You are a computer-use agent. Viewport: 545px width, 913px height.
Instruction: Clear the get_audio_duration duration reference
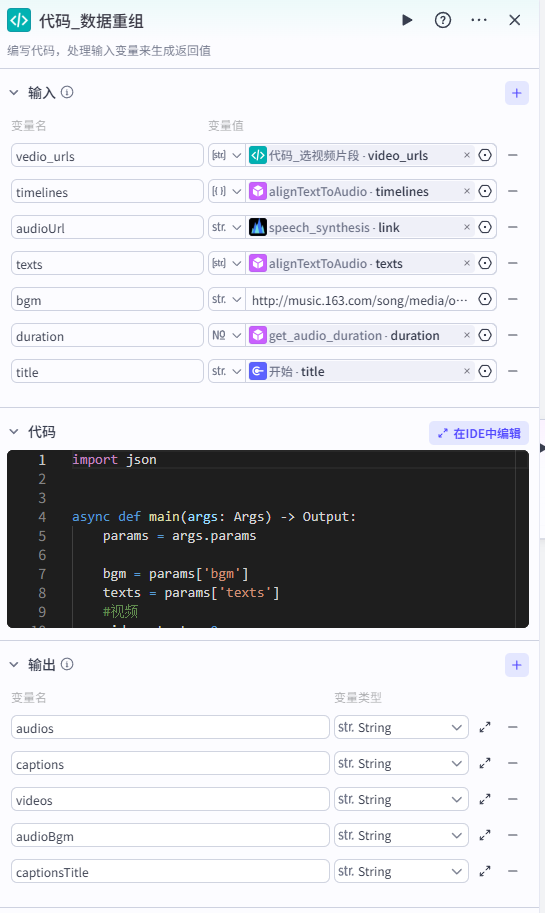(466, 335)
